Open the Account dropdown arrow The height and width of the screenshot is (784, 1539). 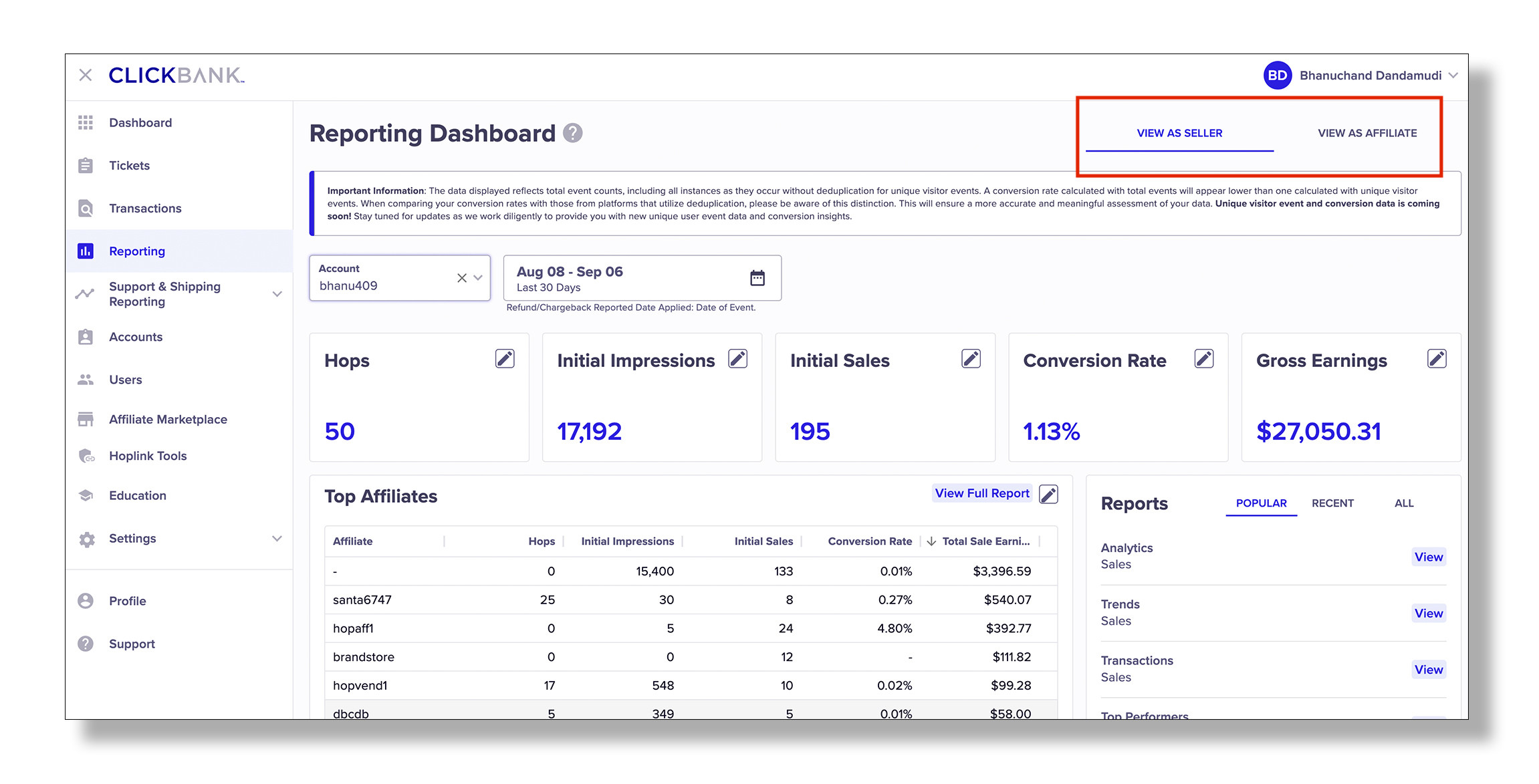[x=479, y=278]
